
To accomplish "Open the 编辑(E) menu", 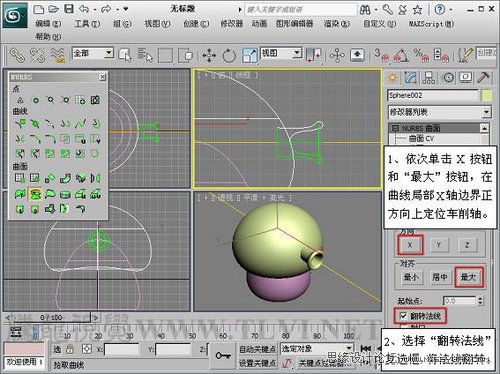I will (48, 24).
